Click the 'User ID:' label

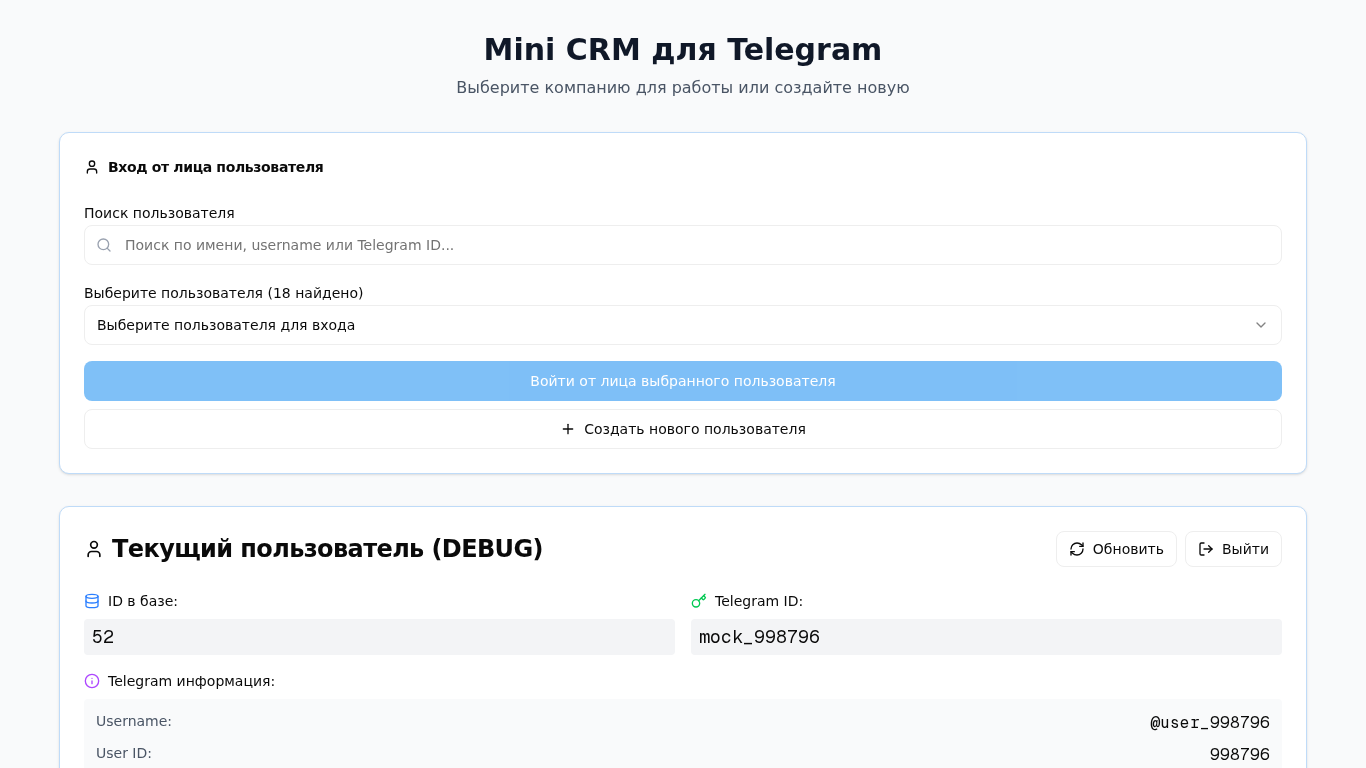pyautogui.click(x=124, y=753)
